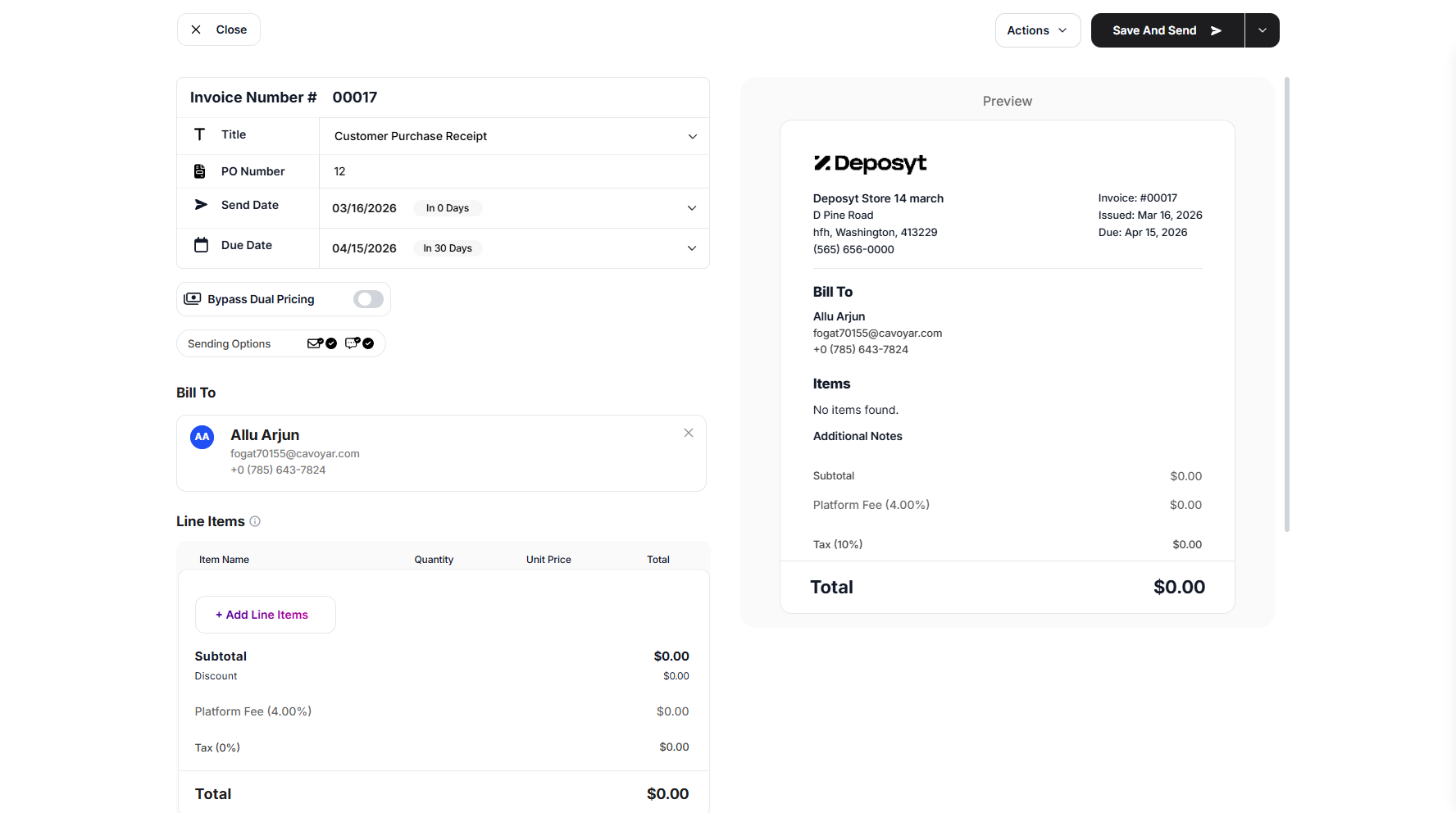
Task: Click the Due Date calendar icon
Action: [201, 245]
